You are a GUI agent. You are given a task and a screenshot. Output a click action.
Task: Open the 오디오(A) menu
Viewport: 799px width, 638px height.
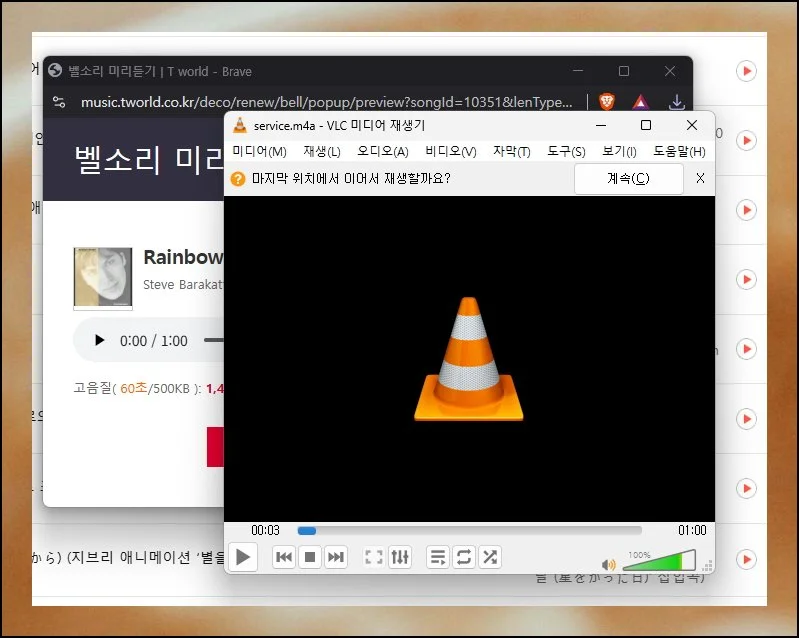pos(382,151)
